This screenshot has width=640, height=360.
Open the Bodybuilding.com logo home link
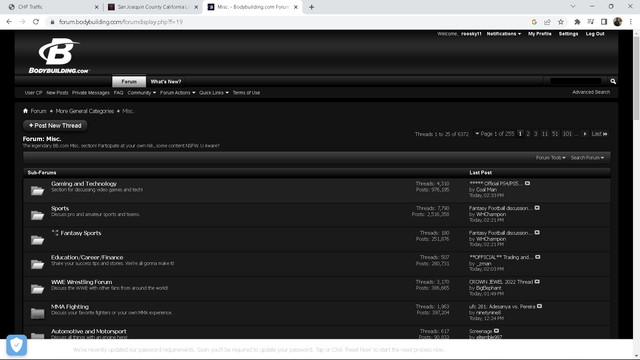click(58, 56)
